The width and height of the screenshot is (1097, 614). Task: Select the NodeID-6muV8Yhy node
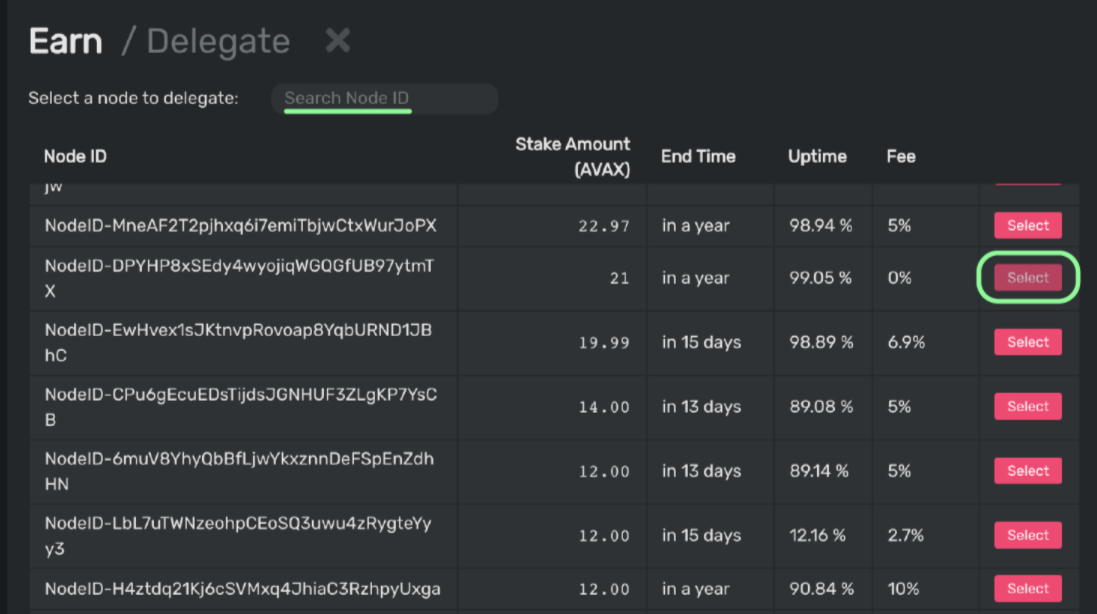pos(1028,471)
